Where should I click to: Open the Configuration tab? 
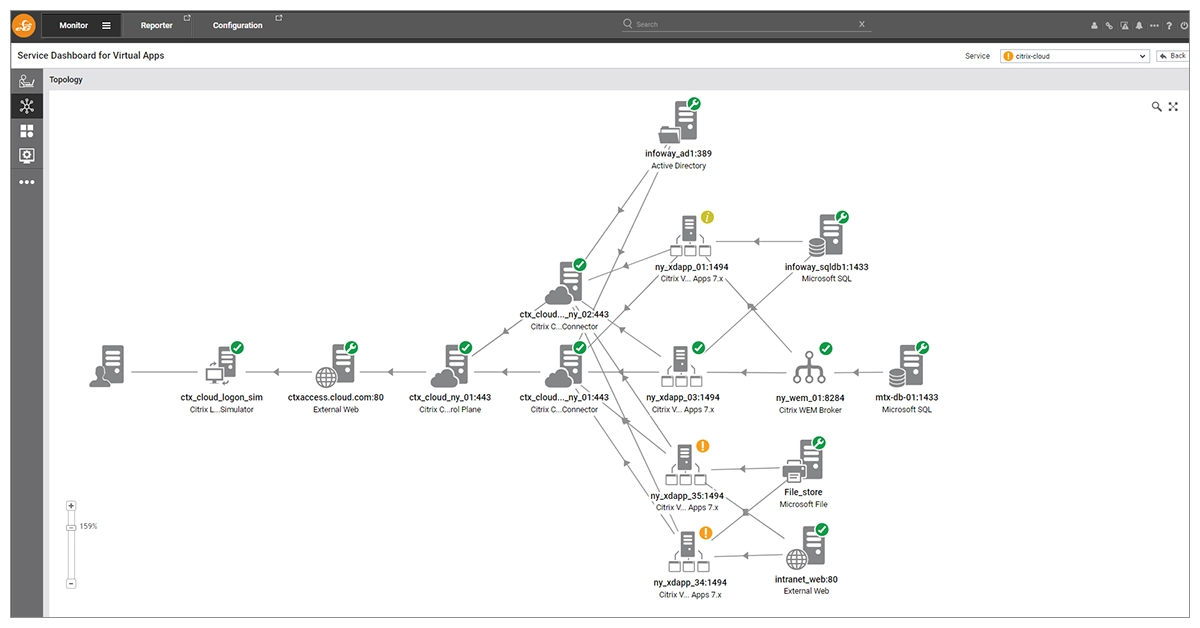click(238, 26)
